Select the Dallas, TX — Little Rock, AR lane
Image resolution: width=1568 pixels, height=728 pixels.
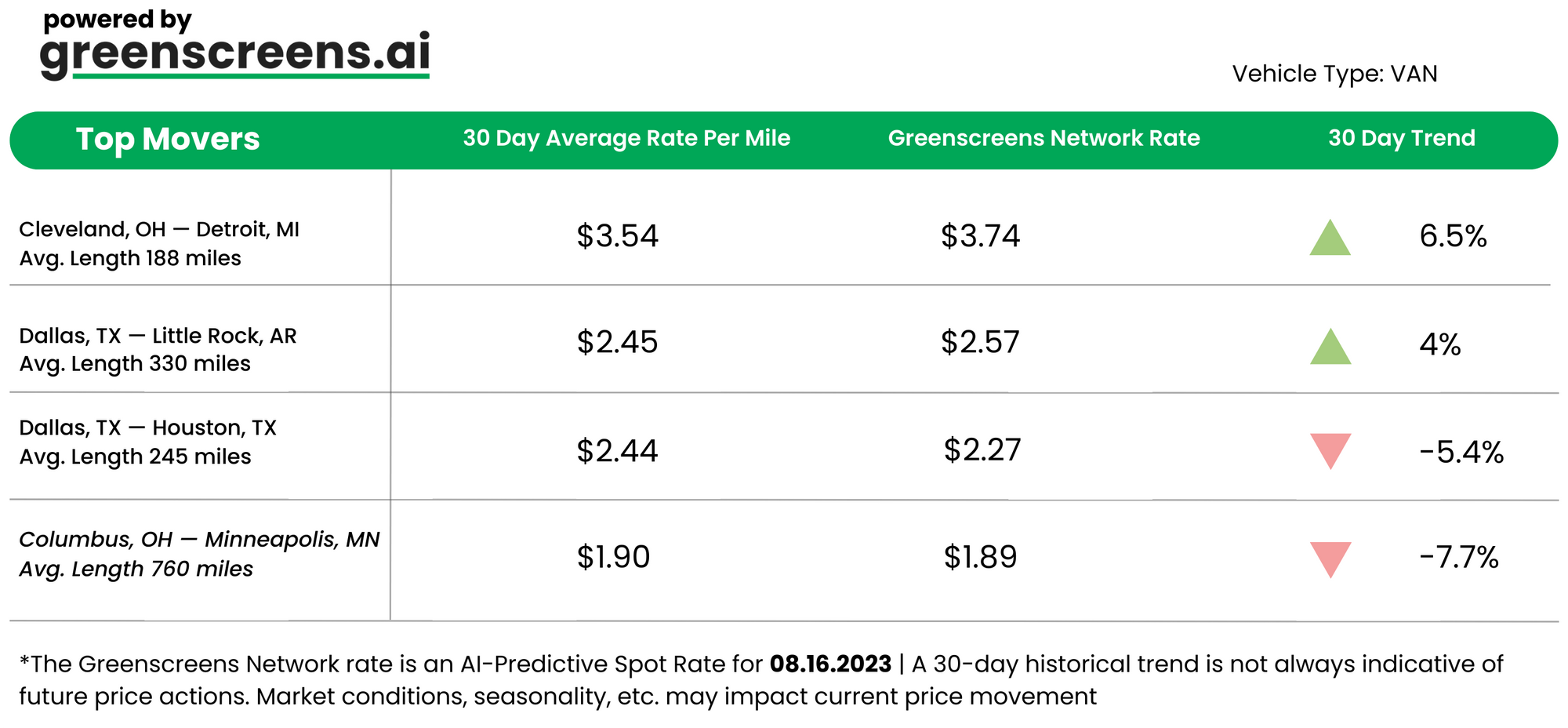pyautogui.click(x=158, y=337)
